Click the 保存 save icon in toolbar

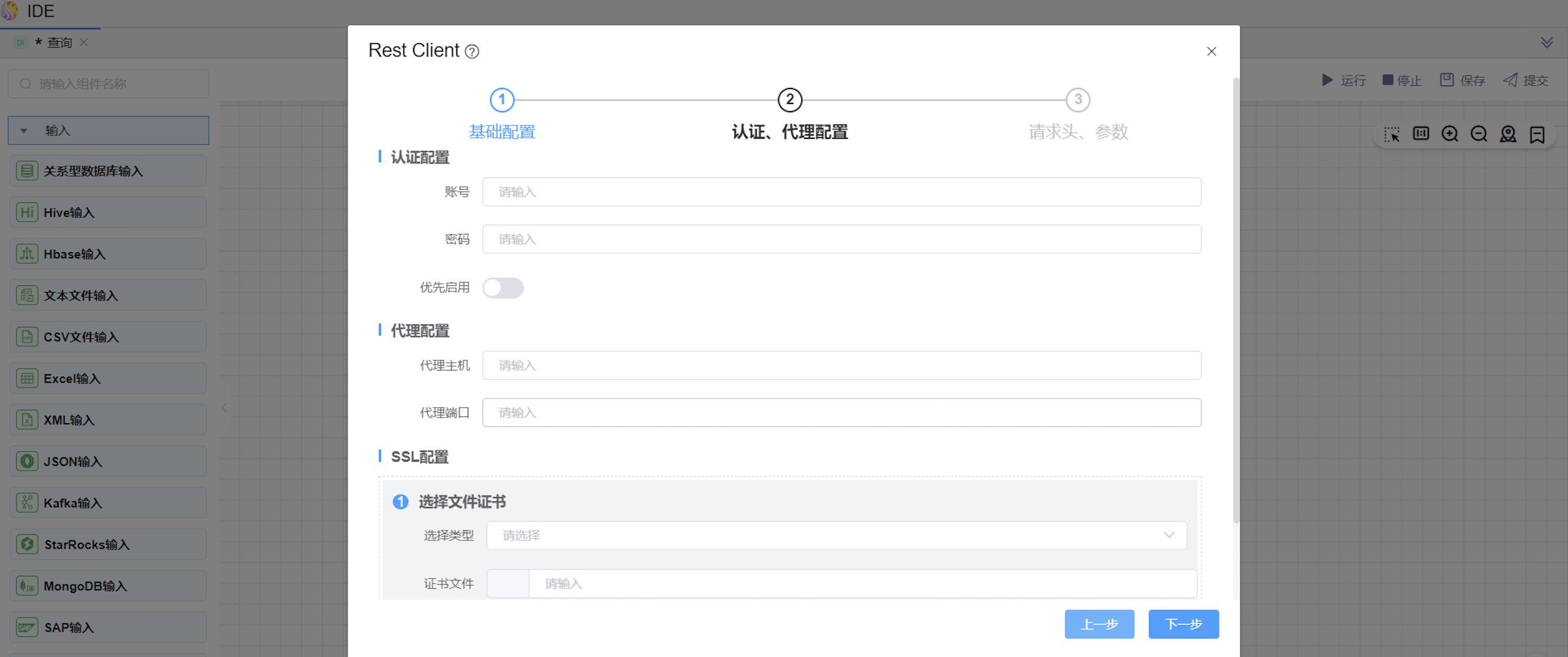tap(1447, 80)
